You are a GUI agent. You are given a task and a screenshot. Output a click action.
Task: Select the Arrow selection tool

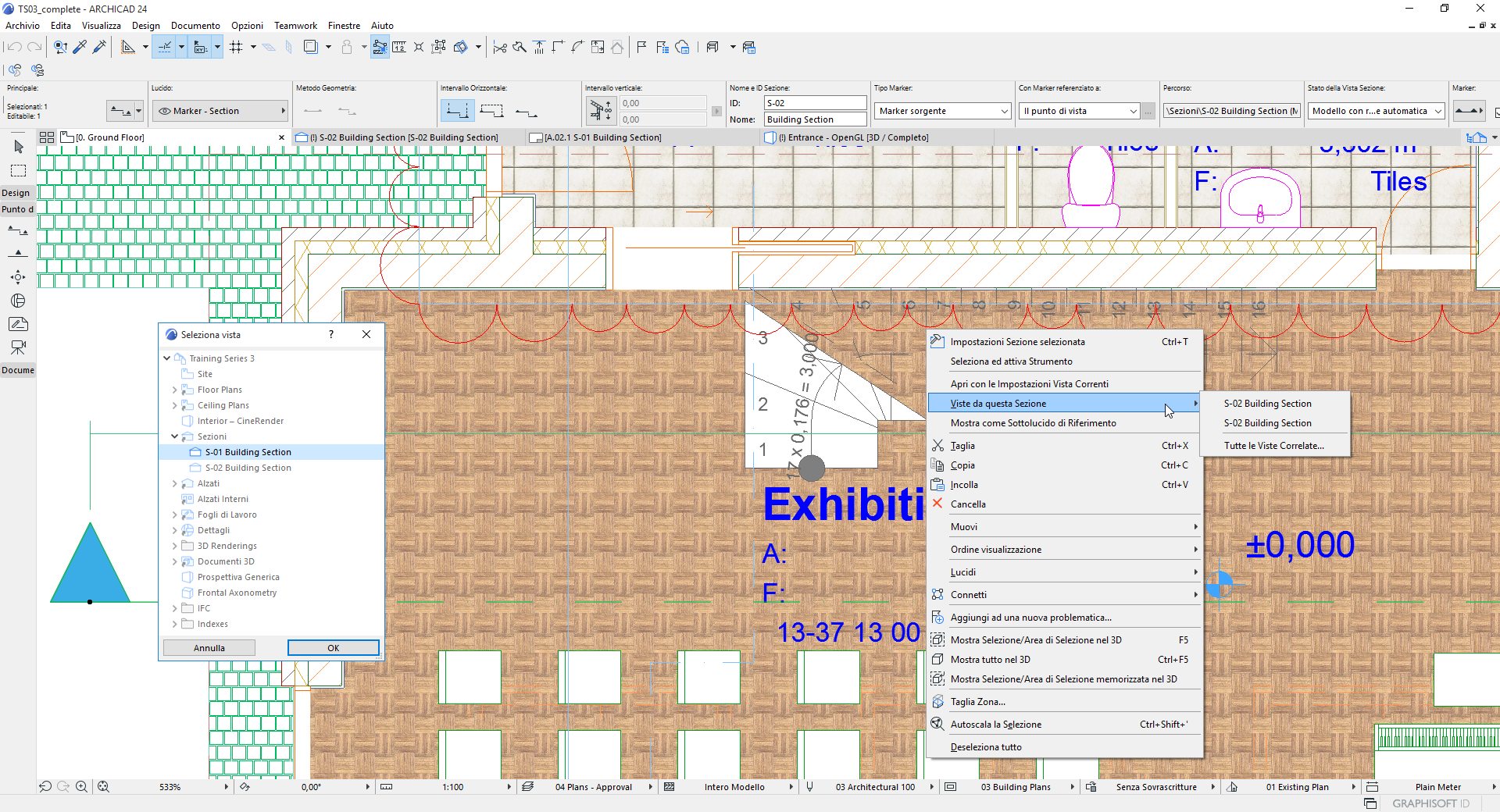click(x=19, y=147)
